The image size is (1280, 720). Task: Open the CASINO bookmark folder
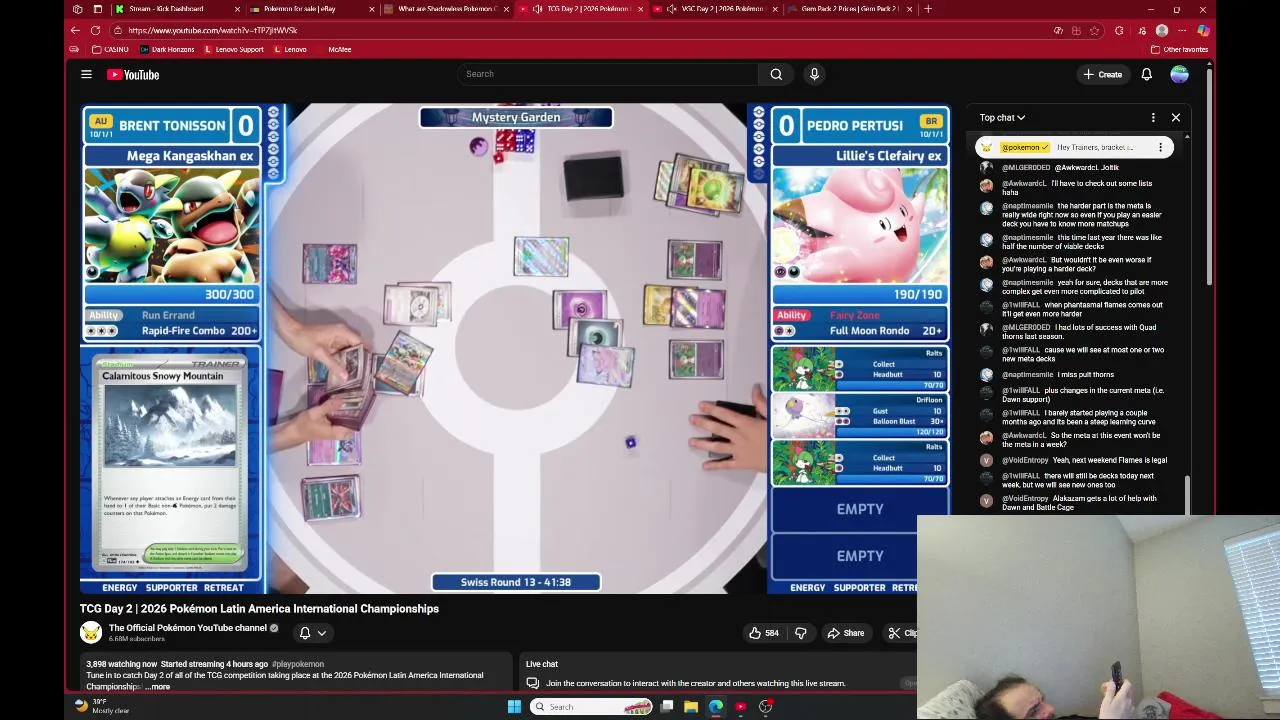click(x=110, y=49)
